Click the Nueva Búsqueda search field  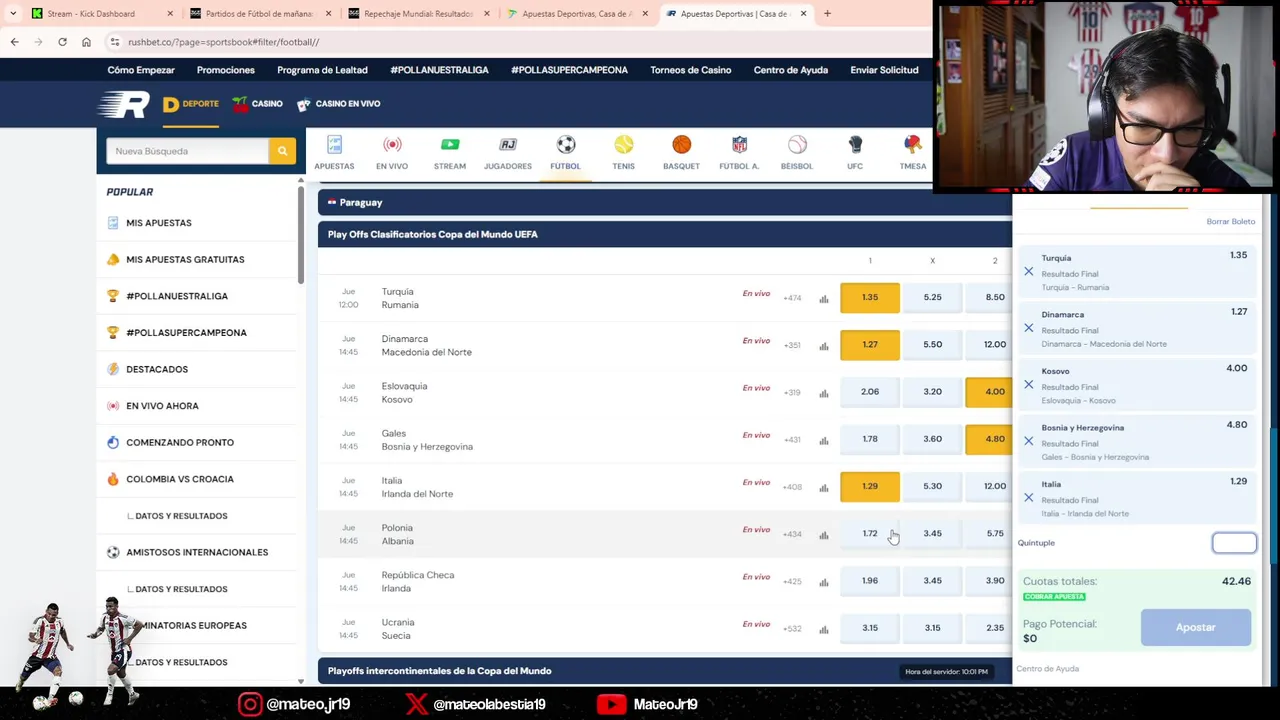tap(187, 151)
